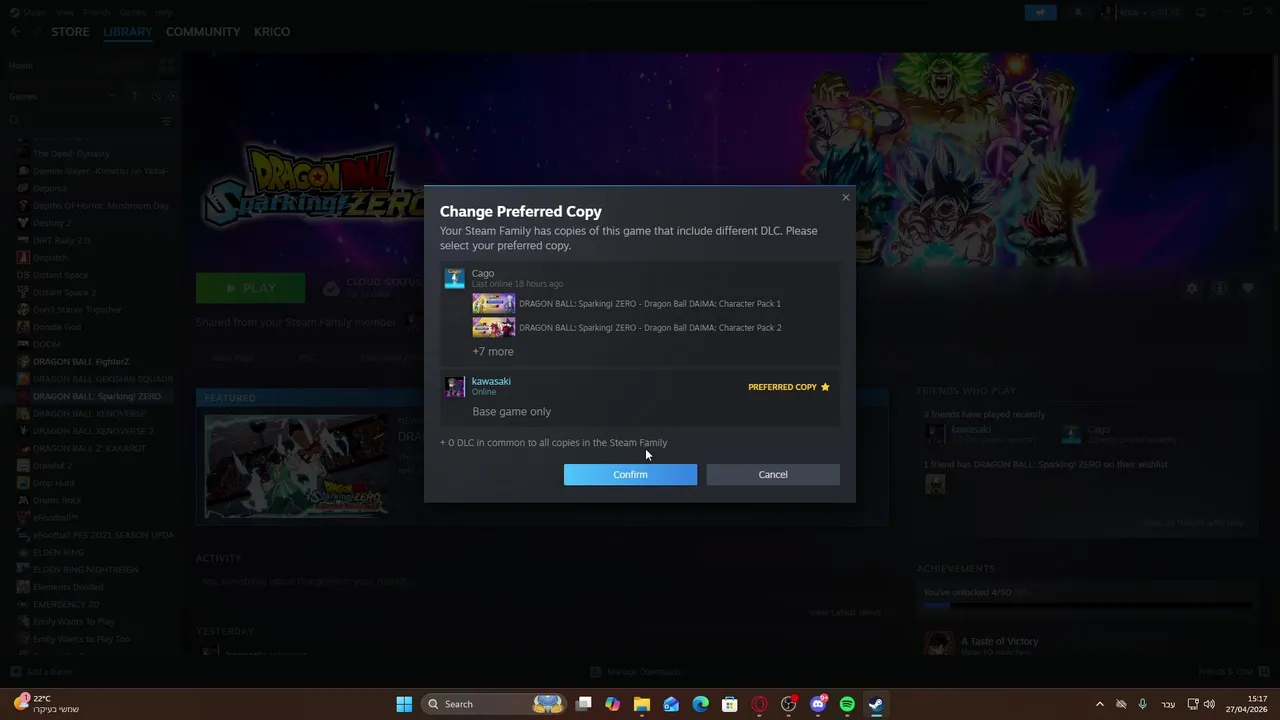Open DAIMA Character Pack 2 thumbnail
The height and width of the screenshot is (720, 1280).
[494, 327]
